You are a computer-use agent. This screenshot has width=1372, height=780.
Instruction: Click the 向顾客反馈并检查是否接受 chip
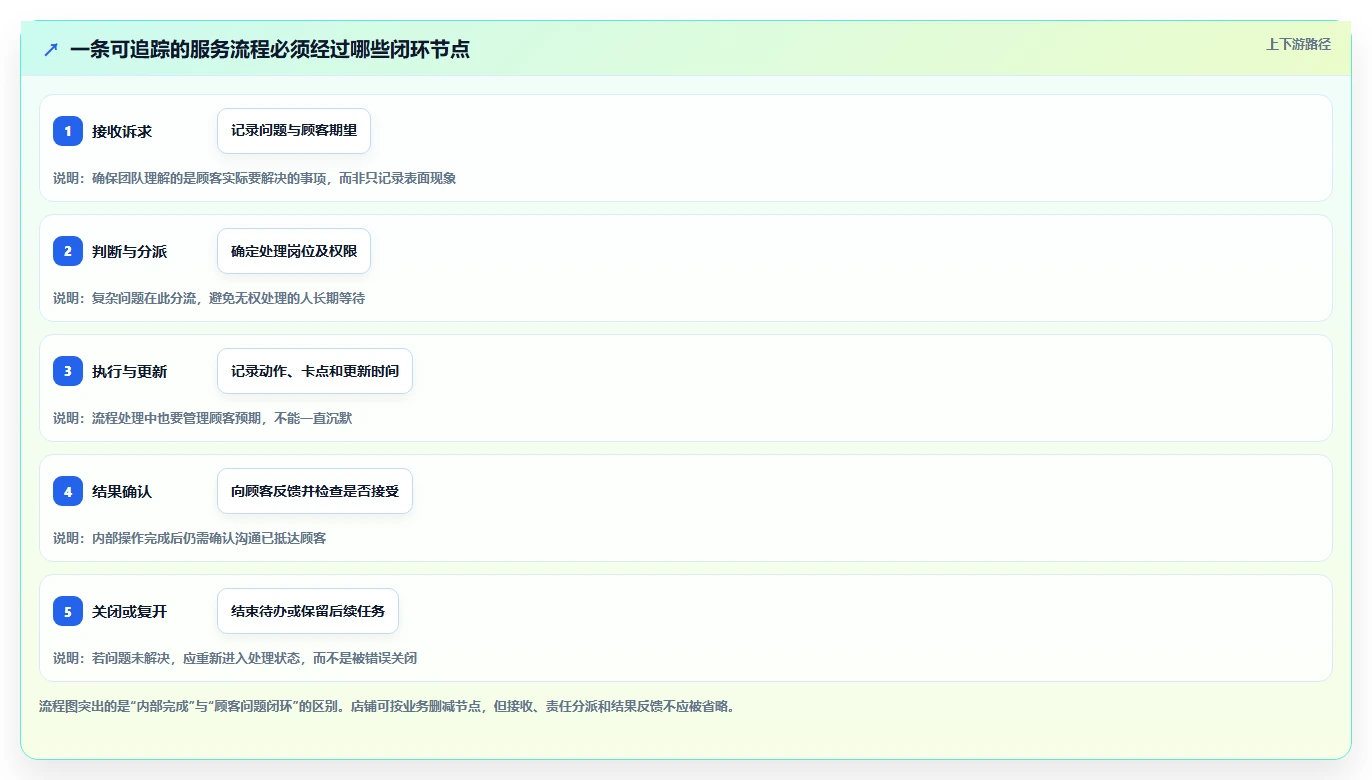click(x=315, y=491)
